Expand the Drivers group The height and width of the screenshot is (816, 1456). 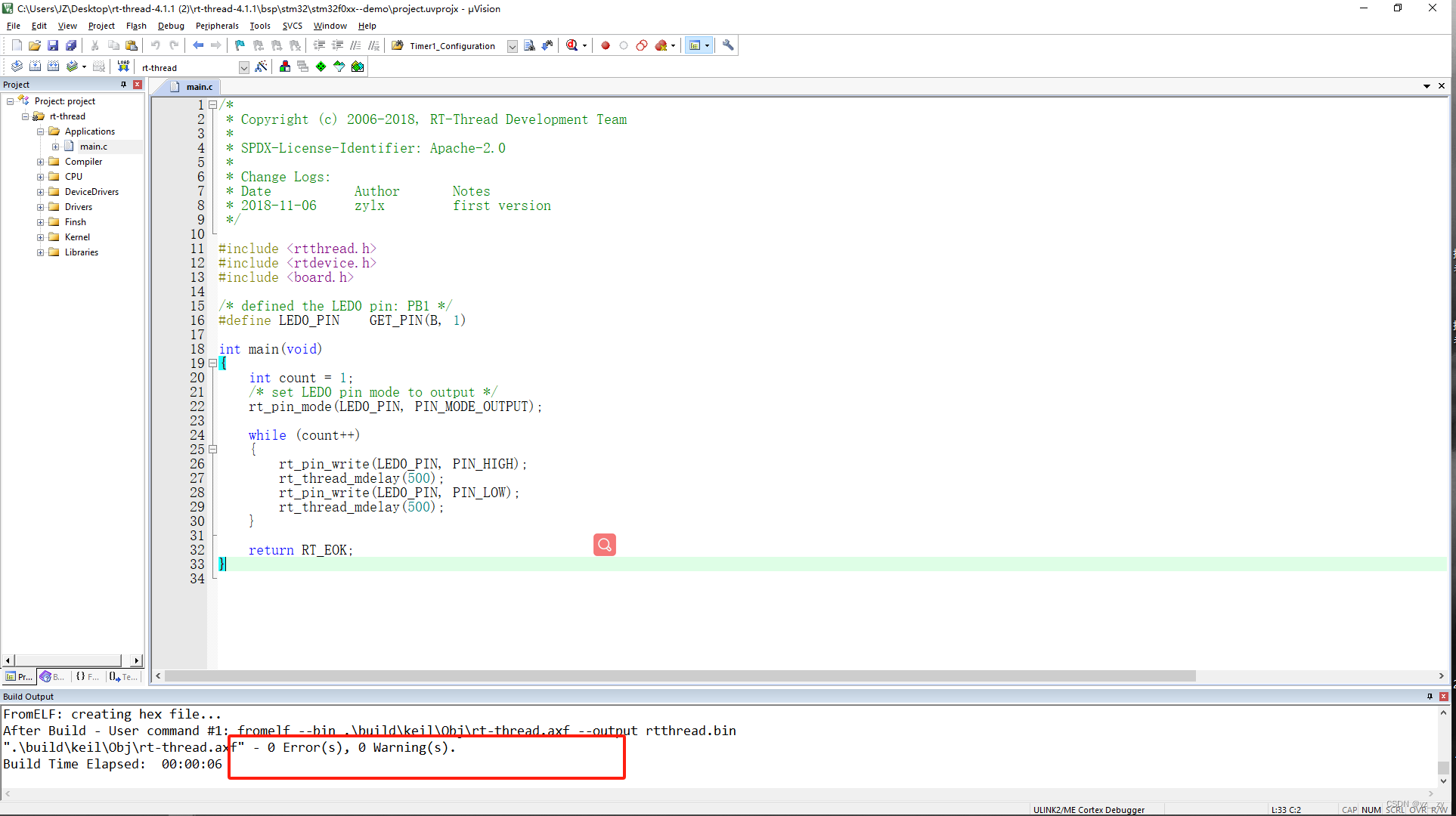(x=41, y=207)
